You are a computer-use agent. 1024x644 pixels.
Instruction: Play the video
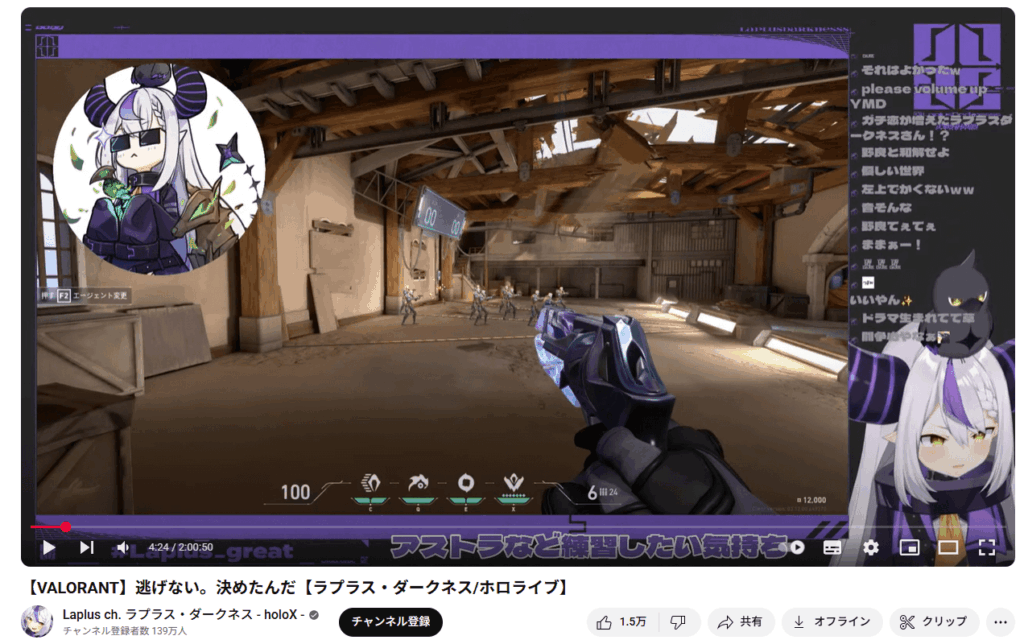click(x=48, y=547)
